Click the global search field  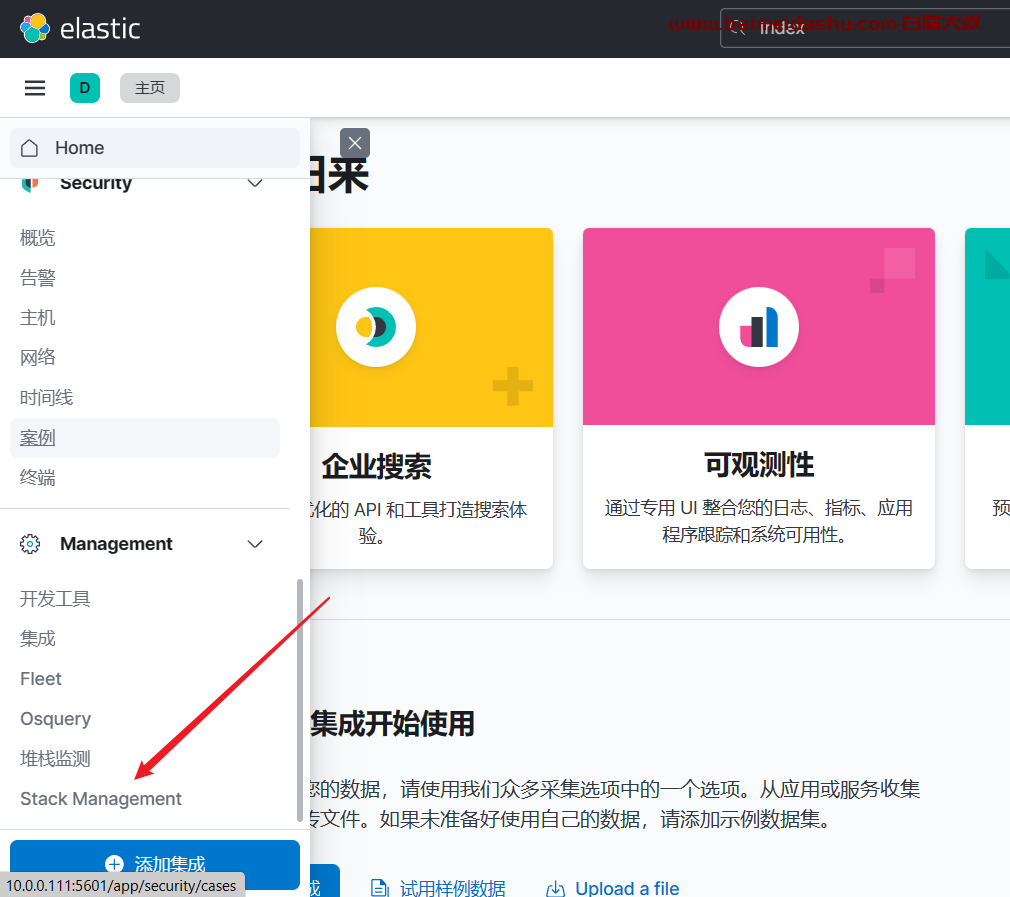coord(864,28)
